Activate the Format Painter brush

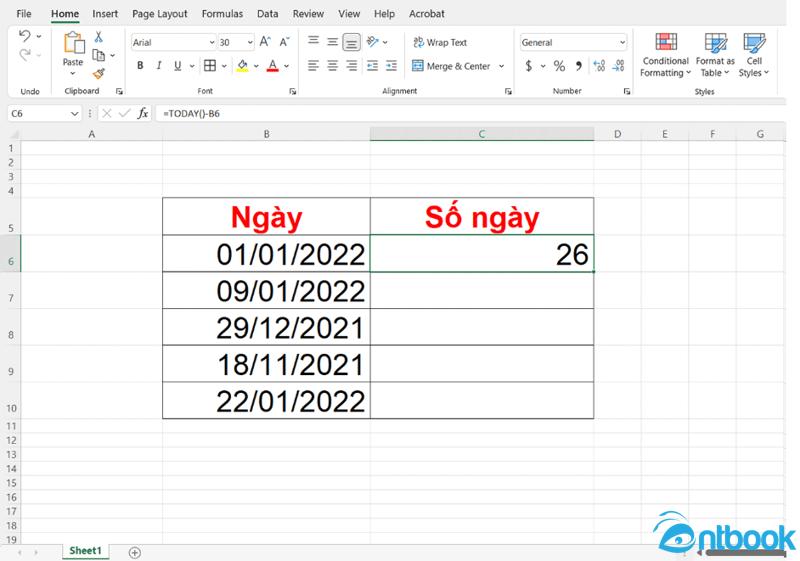click(x=99, y=74)
